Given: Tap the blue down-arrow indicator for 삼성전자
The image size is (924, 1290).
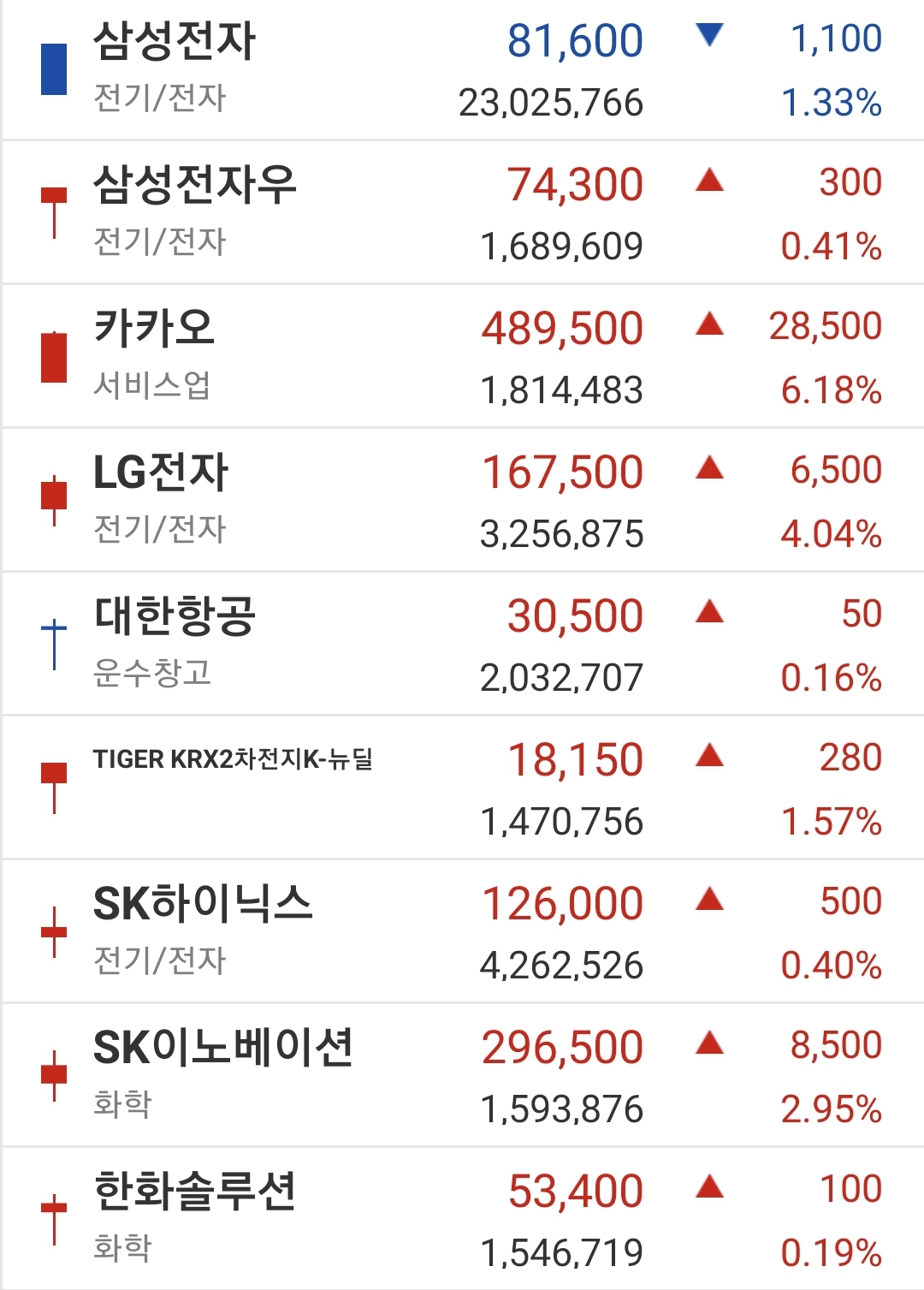Looking at the screenshot, I should tap(710, 35).
